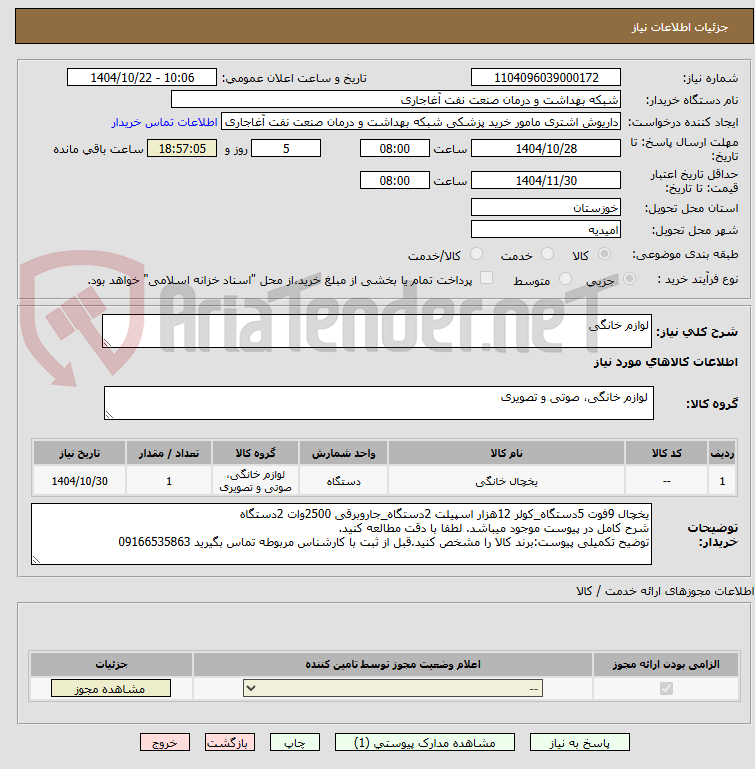
Task: Click the resize handle of گروه کالا box
Action: coord(109,415)
